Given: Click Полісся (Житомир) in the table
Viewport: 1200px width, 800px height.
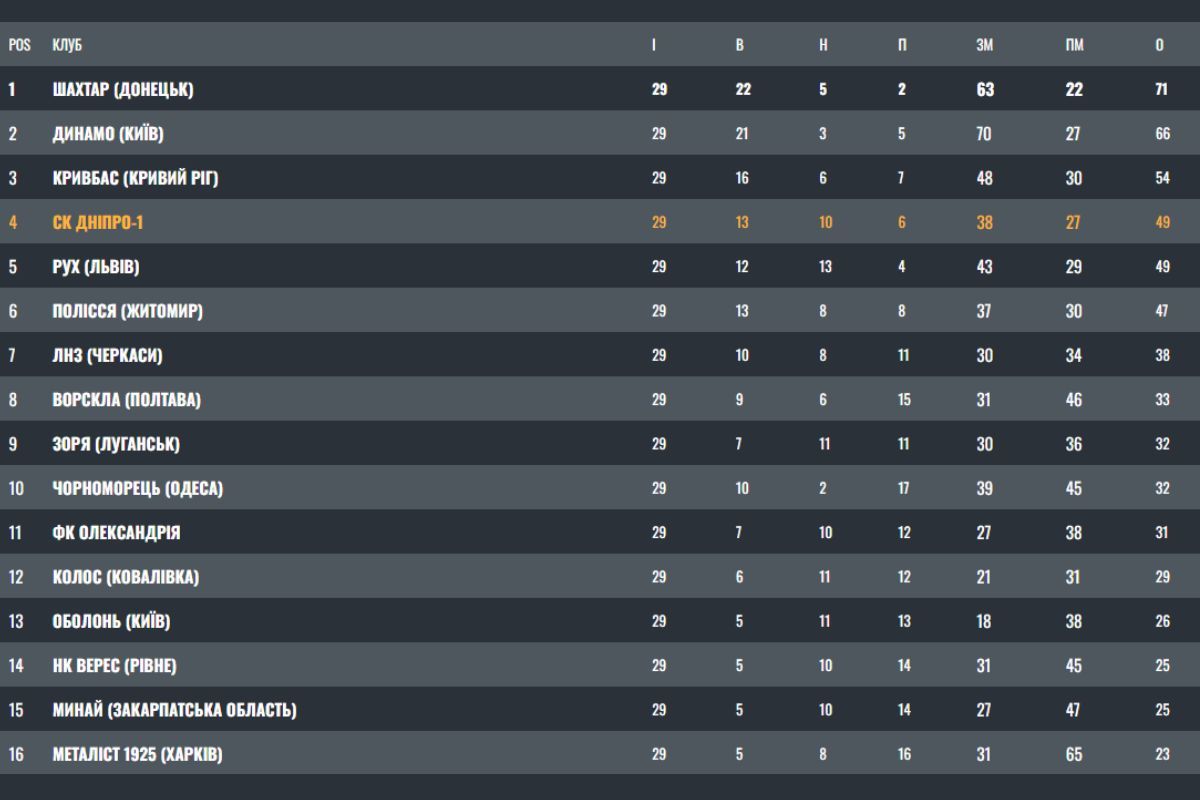Looking at the screenshot, I should (127, 311).
